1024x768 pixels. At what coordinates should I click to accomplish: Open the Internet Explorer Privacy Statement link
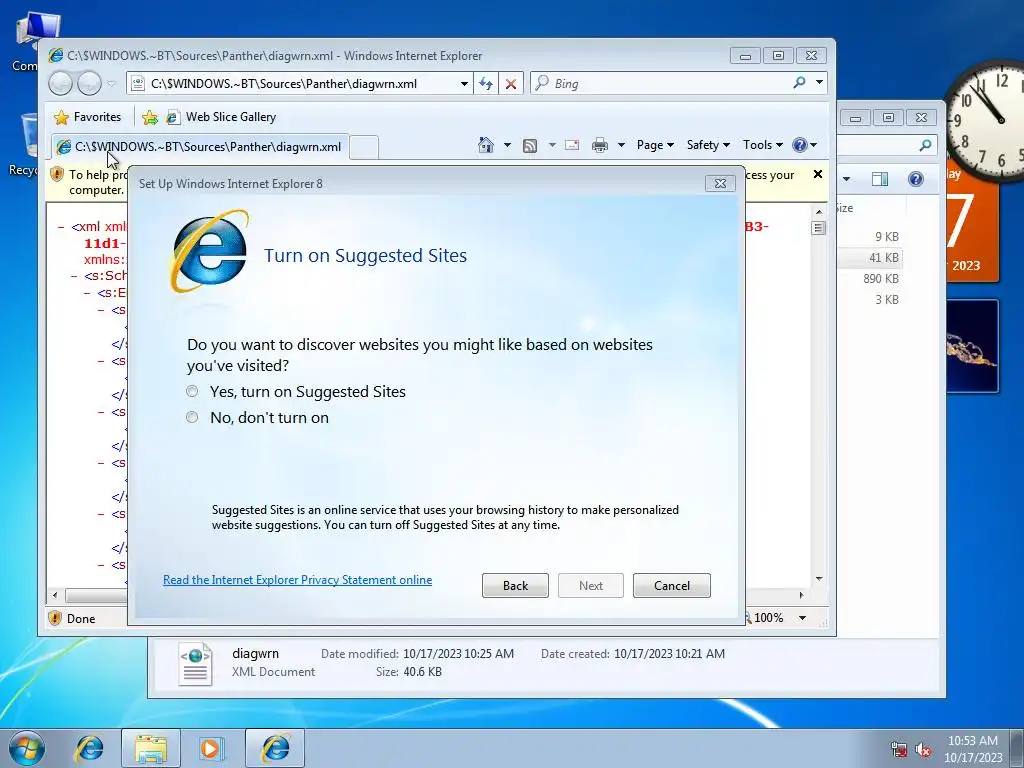click(297, 580)
